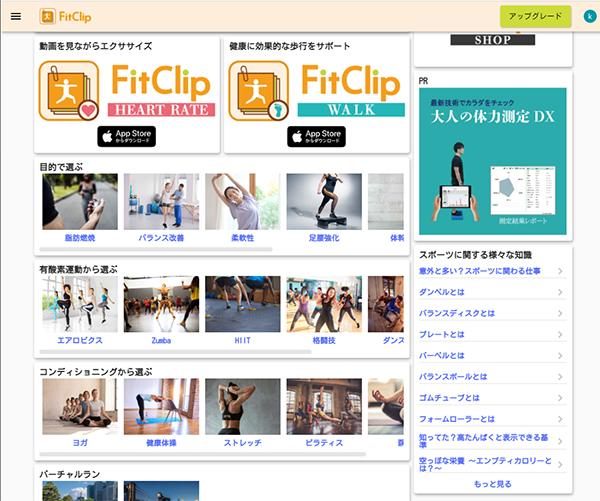Open 知ってた？高たんぱくと表示できる基準 article
This screenshot has width=600, height=501.
(x=484, y=441)
